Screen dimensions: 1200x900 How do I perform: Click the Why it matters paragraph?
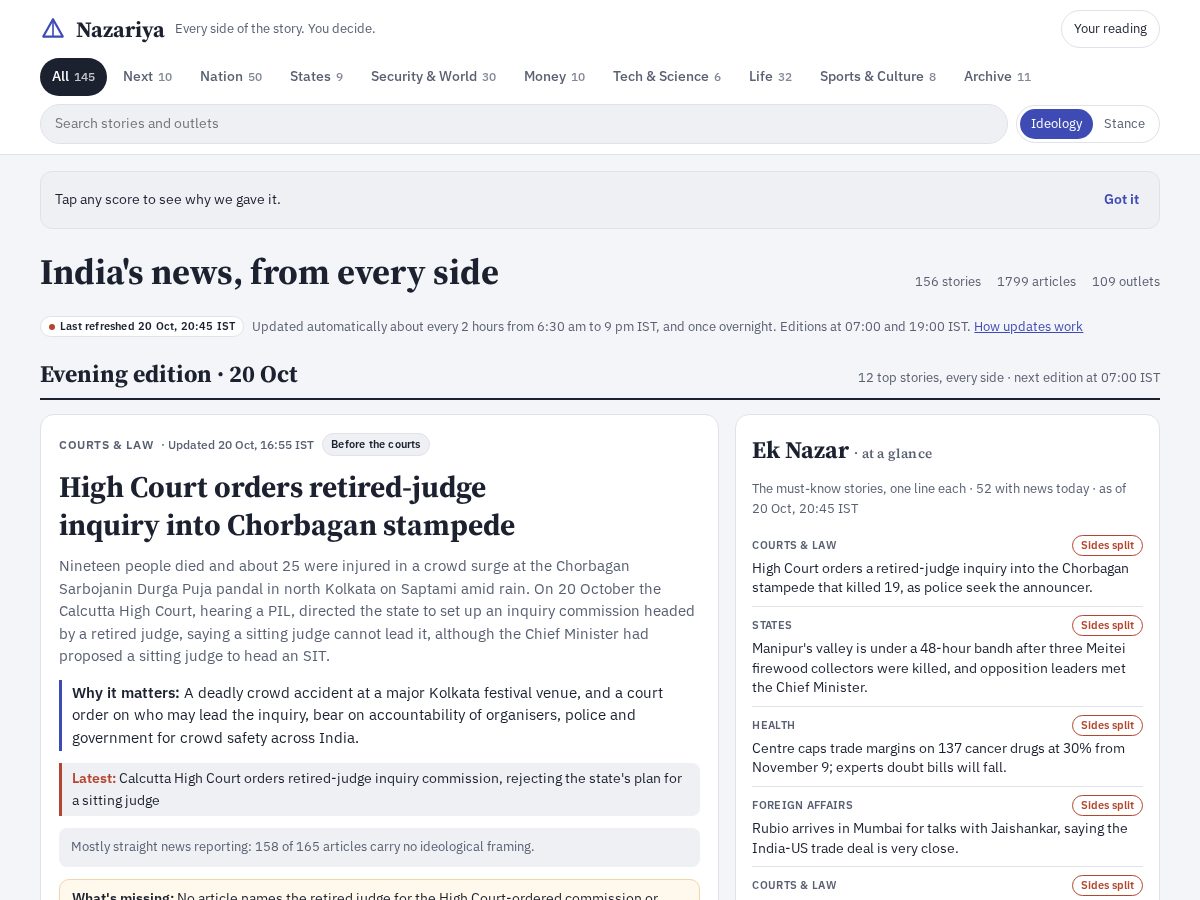[x=379, y=716]
